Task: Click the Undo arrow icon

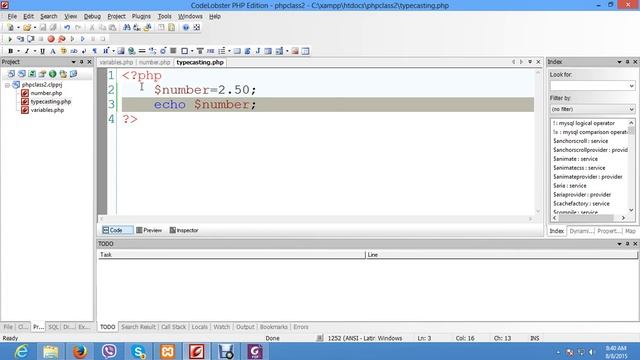Action: 67,27
